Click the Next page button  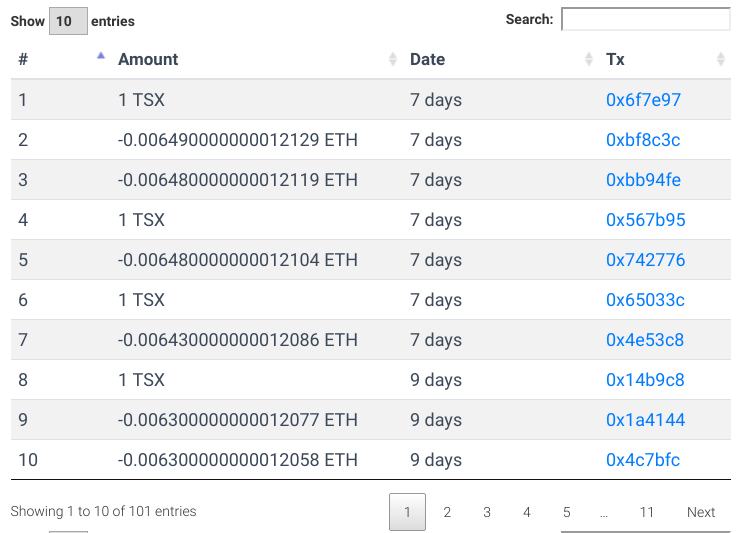tap(701, 512)
